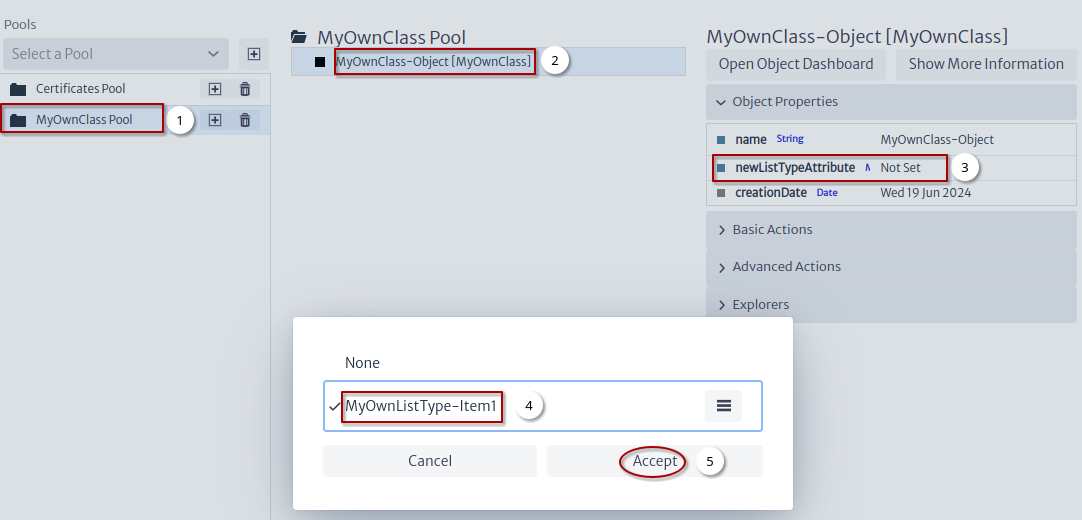Select the None option in dialog

tap(362, 363)
